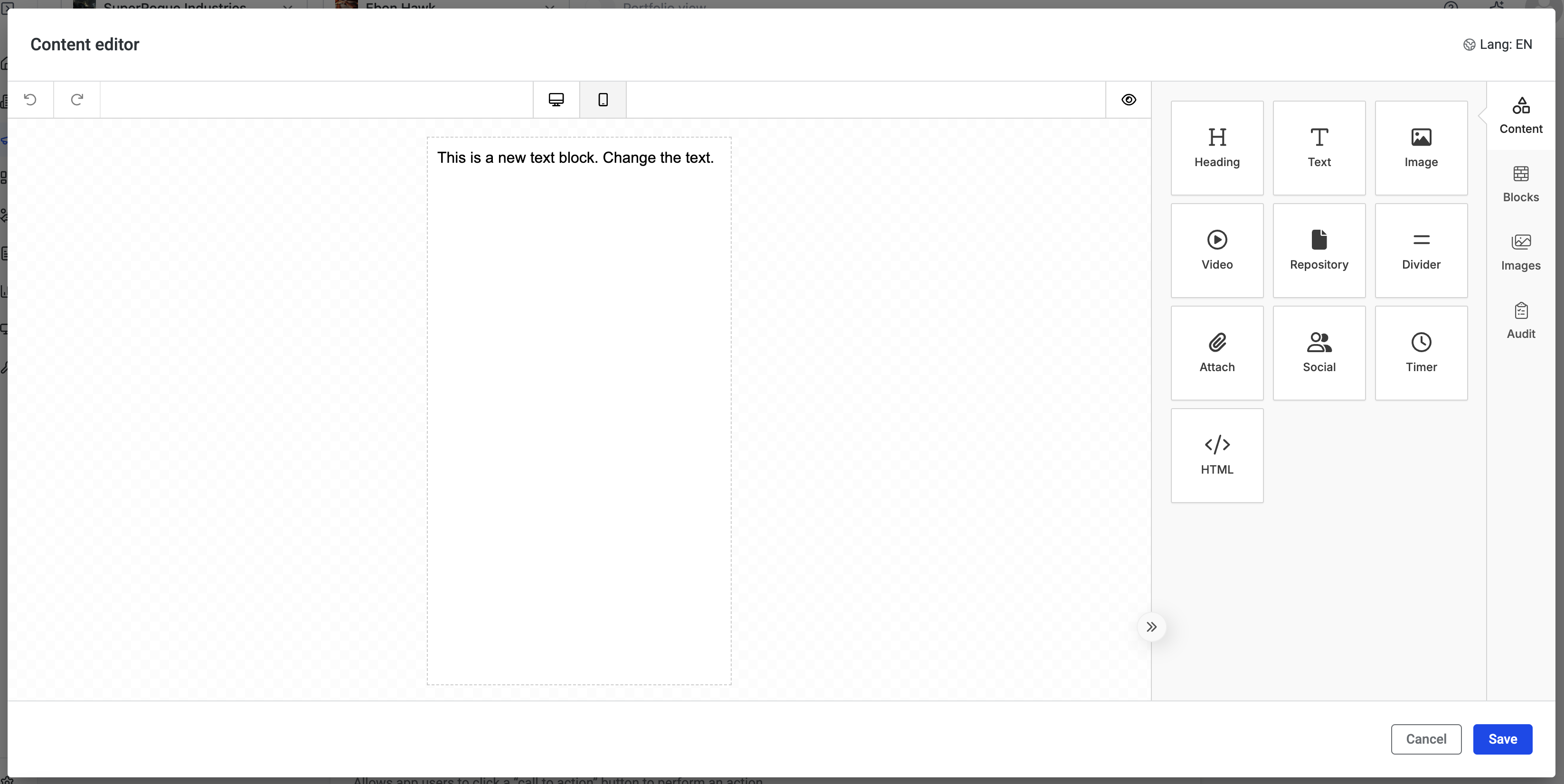Add an Attach content block
Screen dimensions: 1564x784
coord(1217,353)
